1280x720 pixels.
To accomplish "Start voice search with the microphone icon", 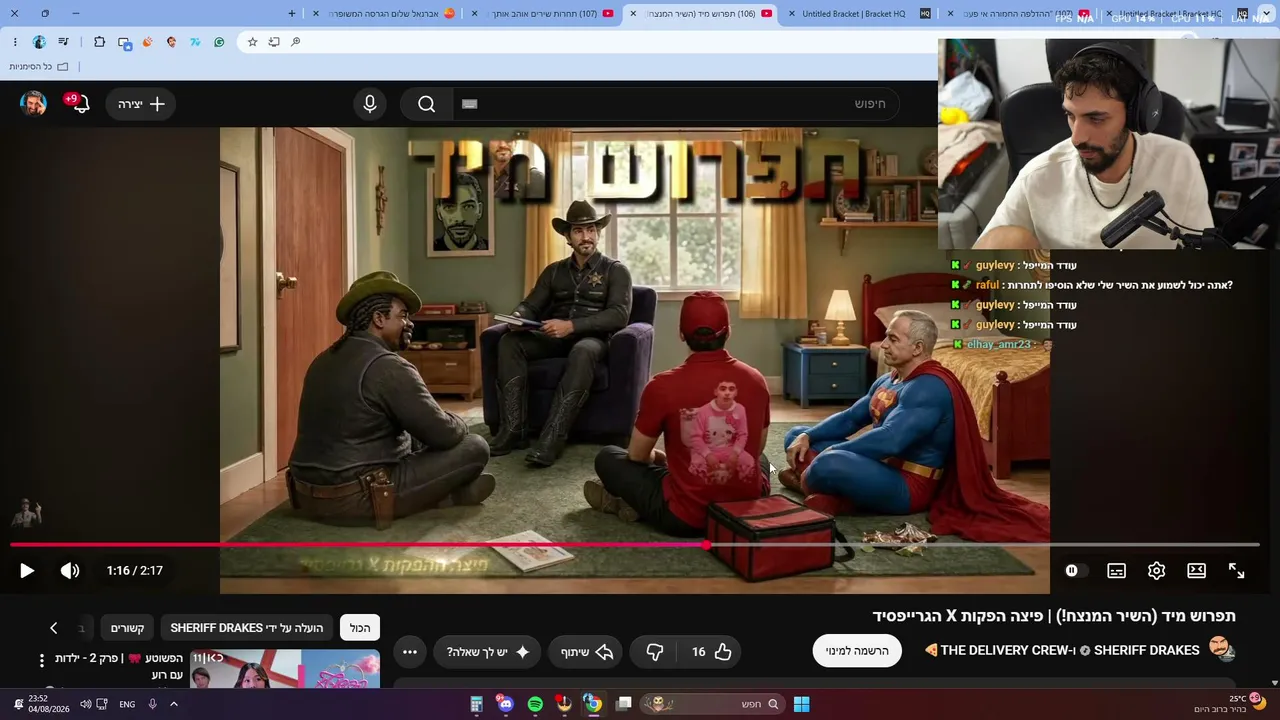I will point(370,104).
